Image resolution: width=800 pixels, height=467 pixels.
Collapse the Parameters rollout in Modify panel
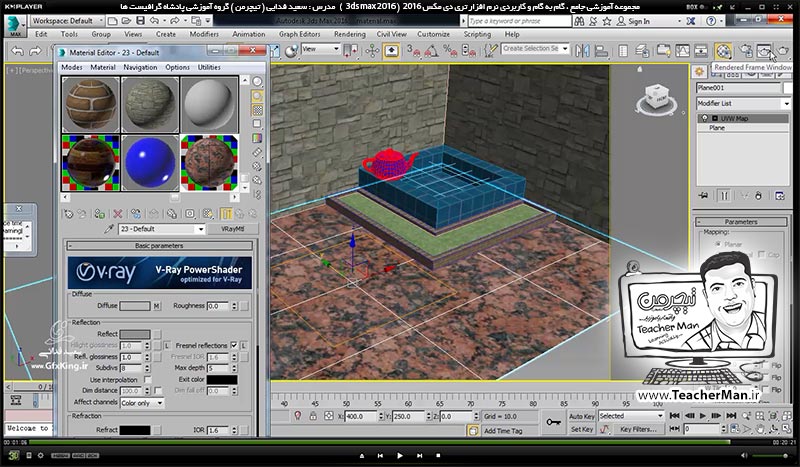[x=741, y=222]
